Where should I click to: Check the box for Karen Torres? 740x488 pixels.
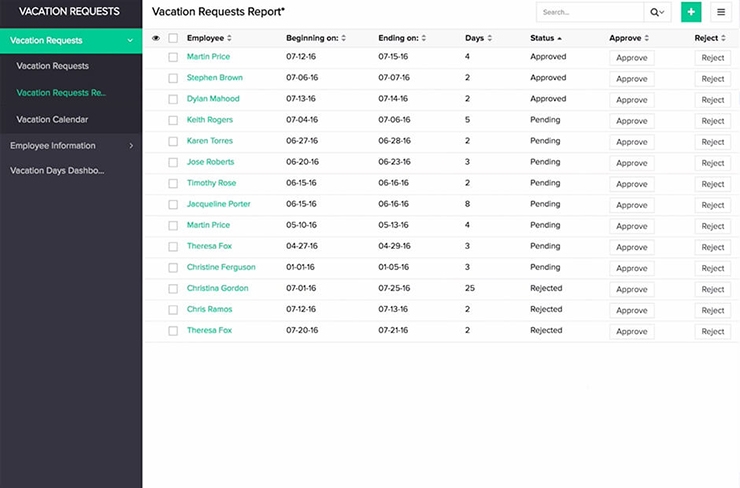tap(173, 142)
